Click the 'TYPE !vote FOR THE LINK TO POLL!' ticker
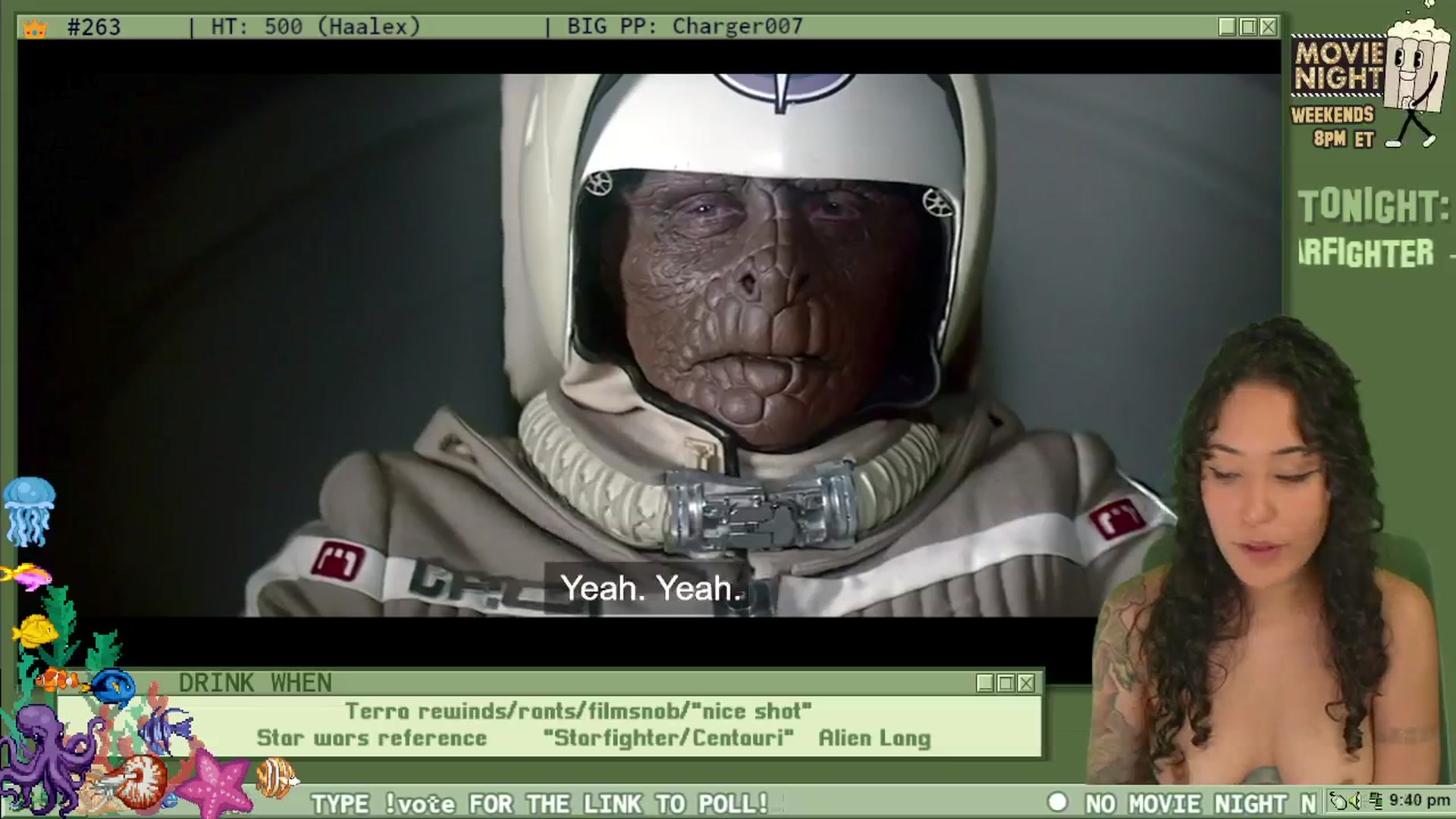1456x819 pixels. [540, 803]
